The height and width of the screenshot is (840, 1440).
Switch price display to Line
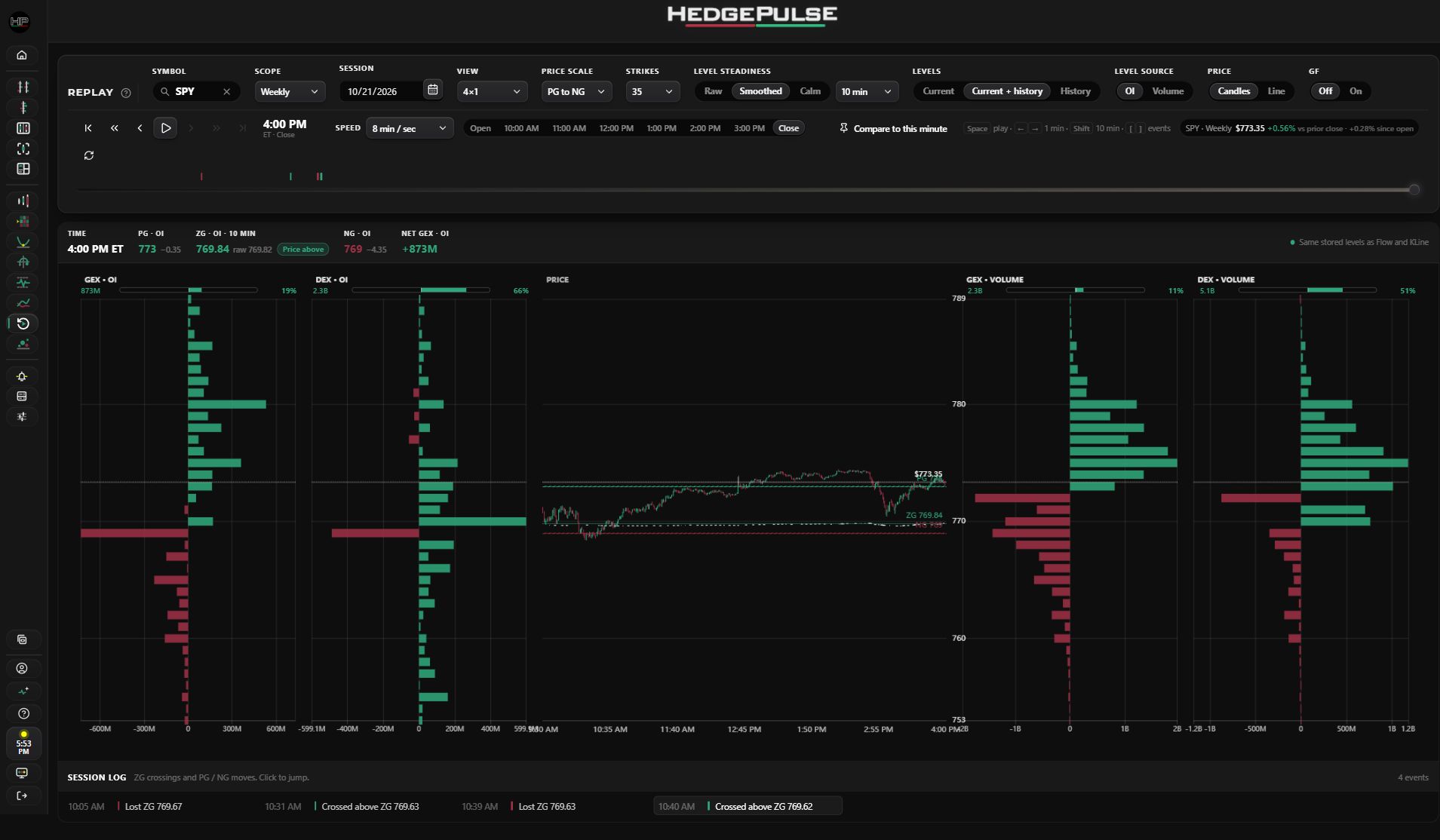1276,91
